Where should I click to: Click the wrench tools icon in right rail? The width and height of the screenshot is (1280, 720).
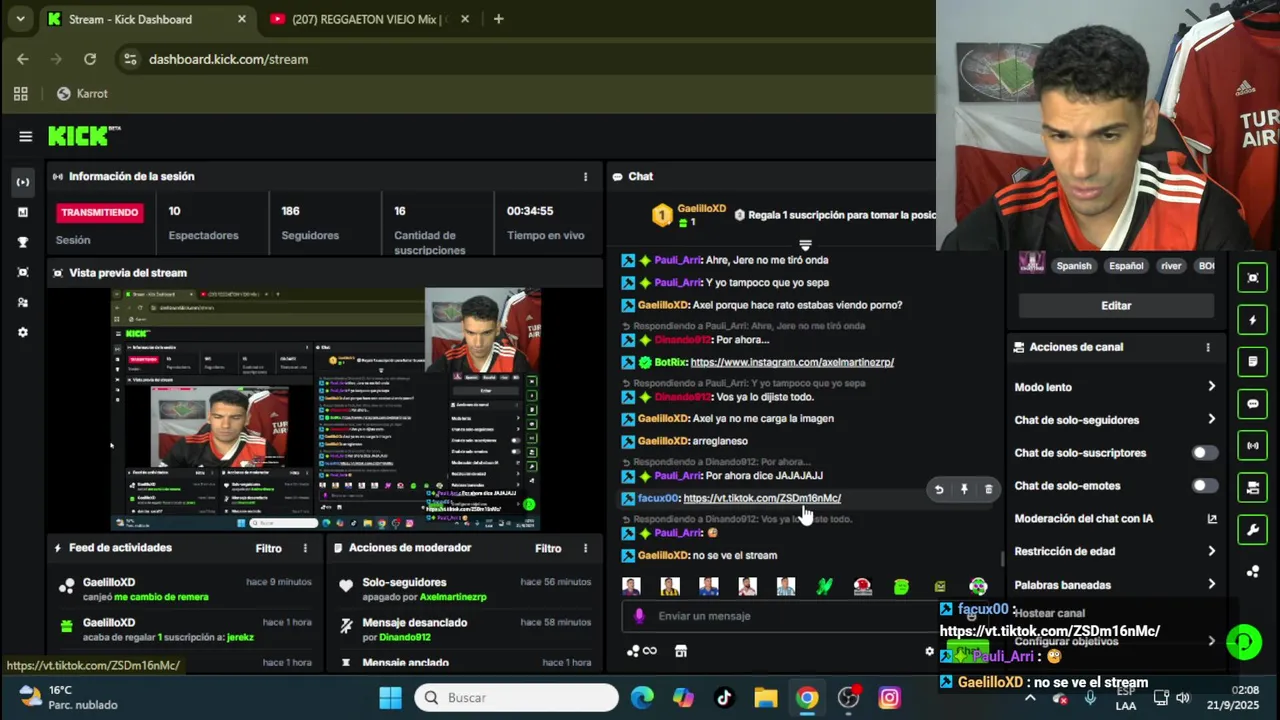coord(1253,529)
